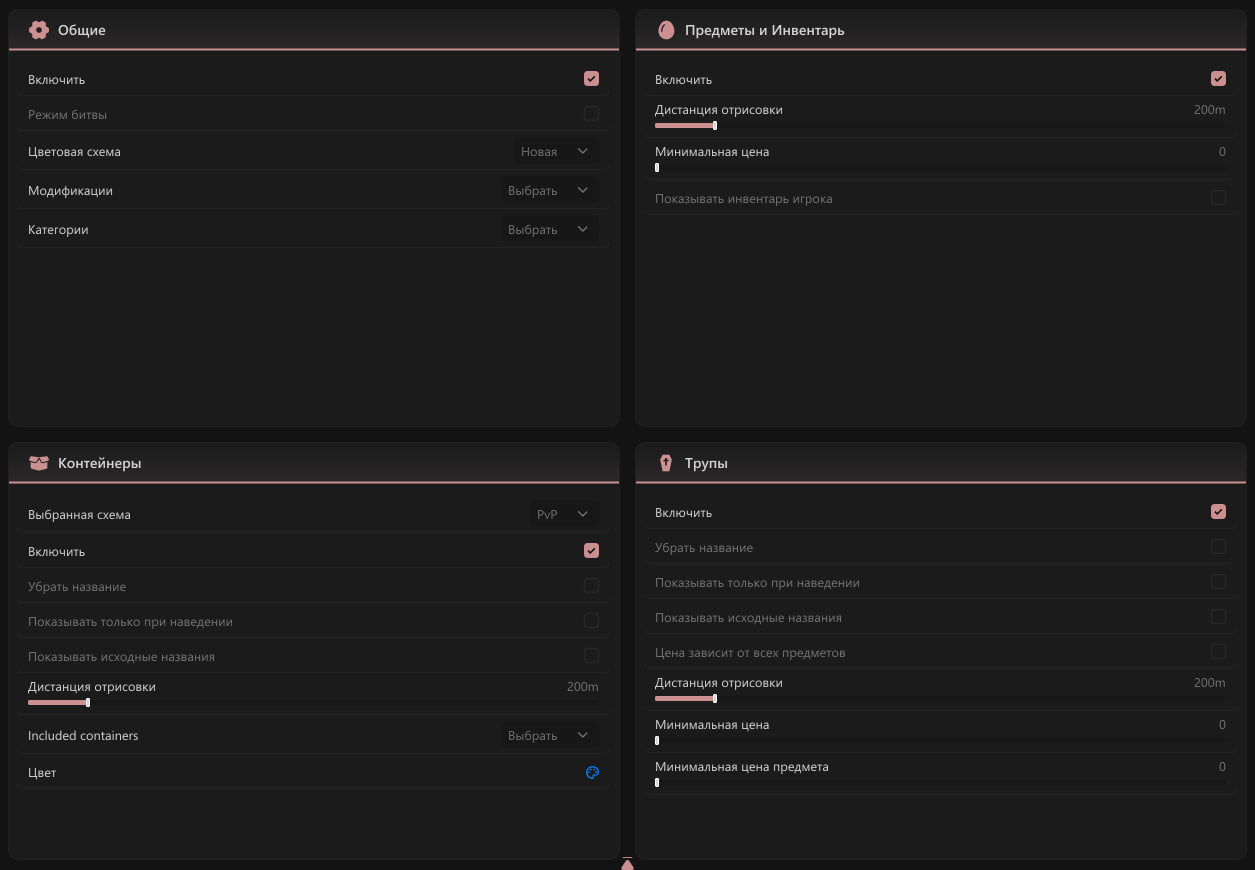Image resolution: width=1255 pixels, height=870 pixels.
Task: Check Показывать исходные названия in Трупы
Action: [x=1218, y=617]
